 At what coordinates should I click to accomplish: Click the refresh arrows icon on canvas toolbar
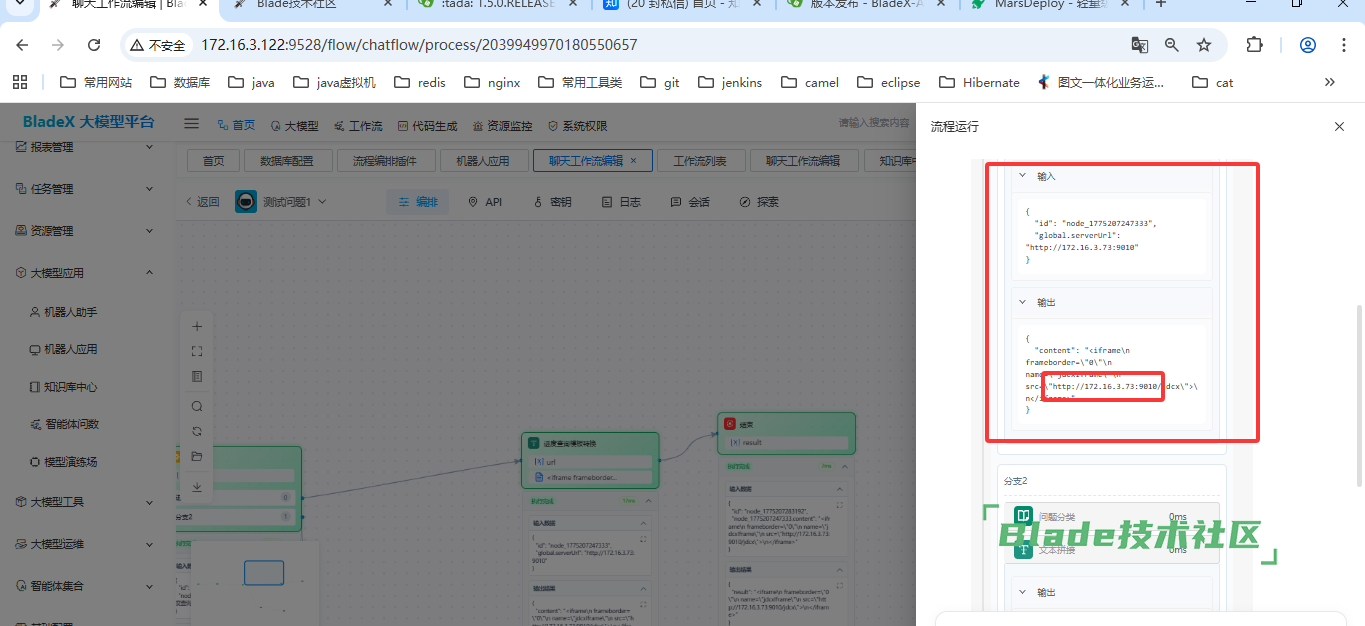[x=197, y=431]
